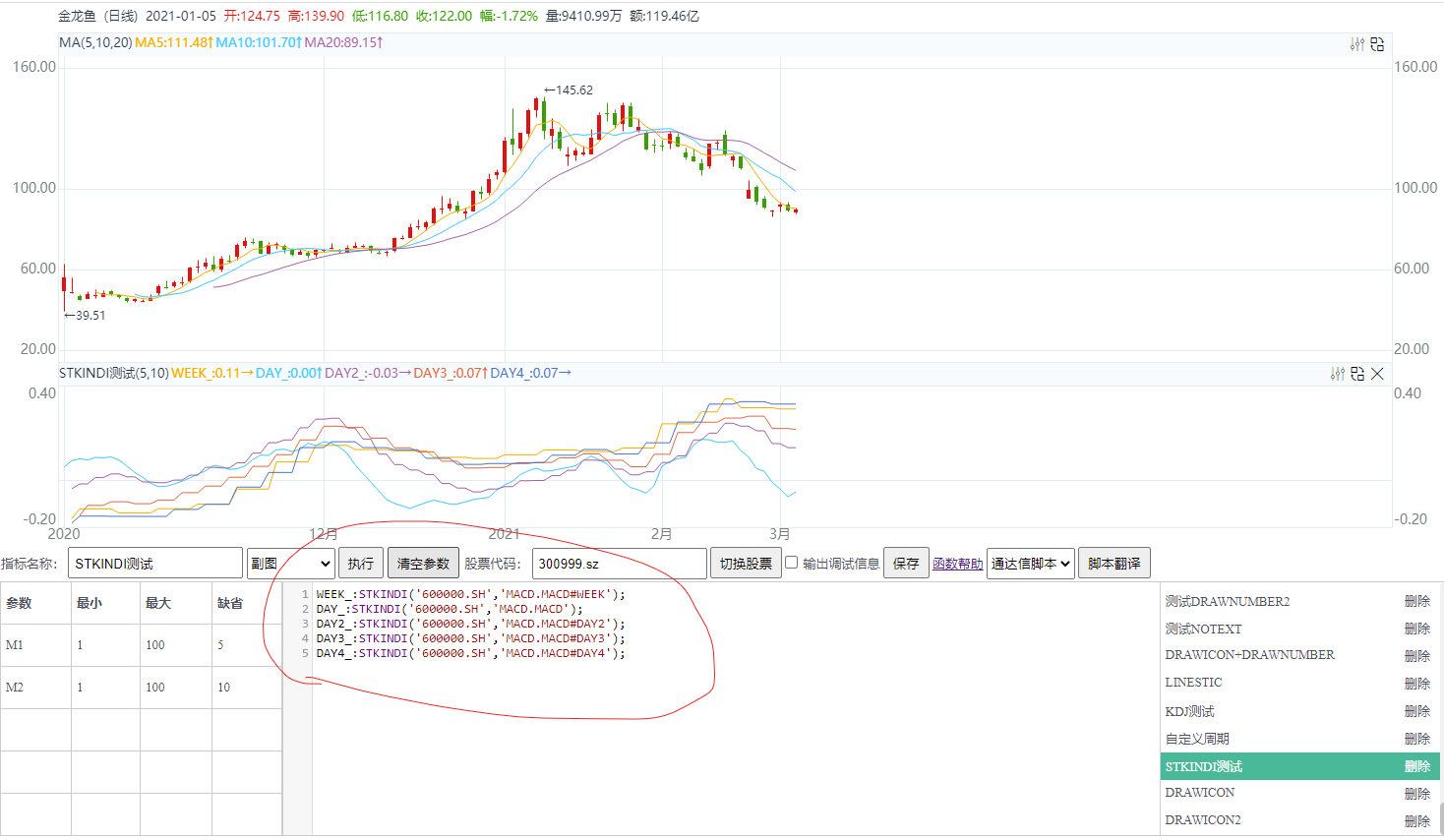The image size is (1444, 840).
Task: Delete the LINESTIC script
Action: [x=1417, y=684]
